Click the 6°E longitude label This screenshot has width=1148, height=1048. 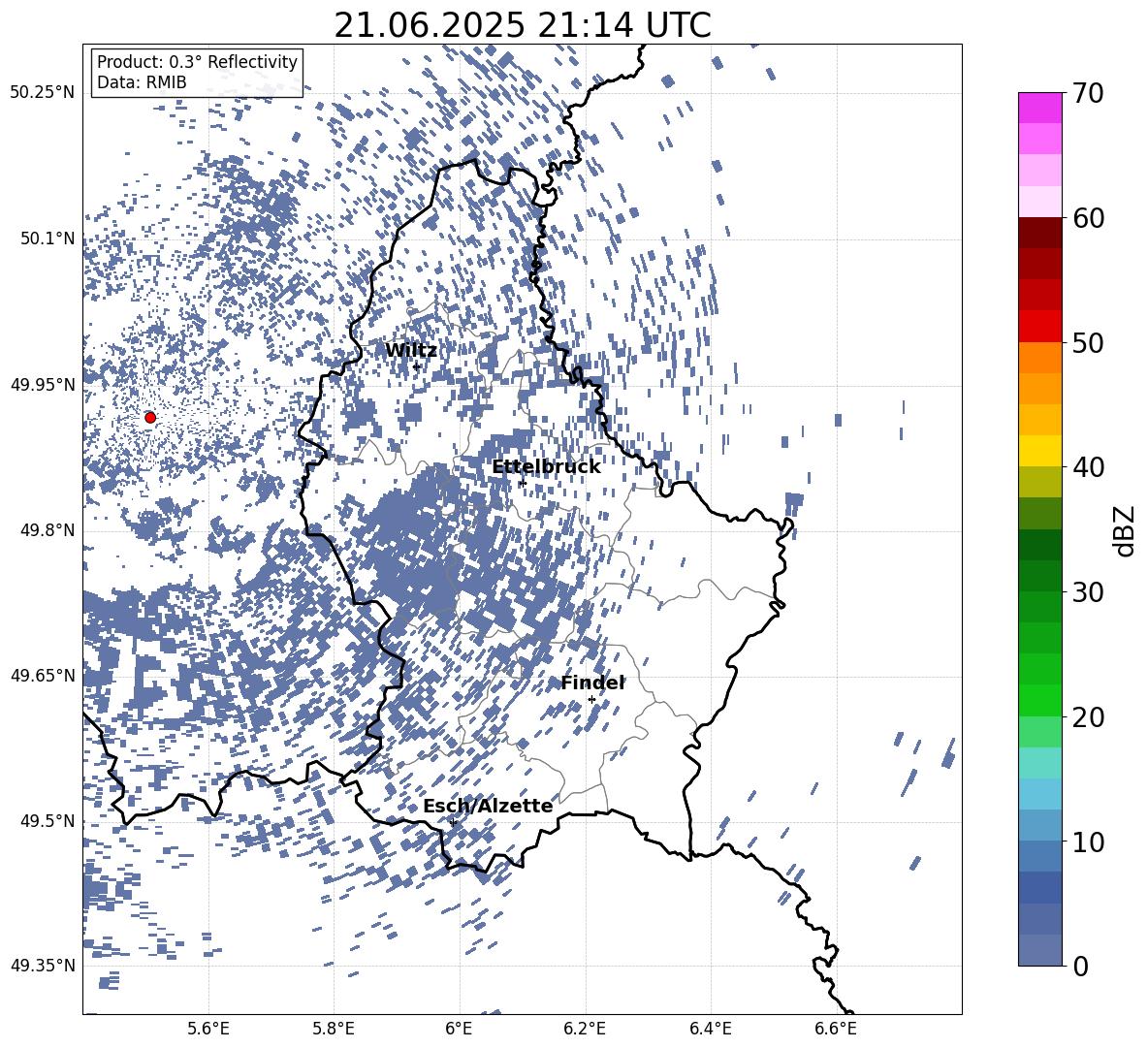pos(459,1029)
